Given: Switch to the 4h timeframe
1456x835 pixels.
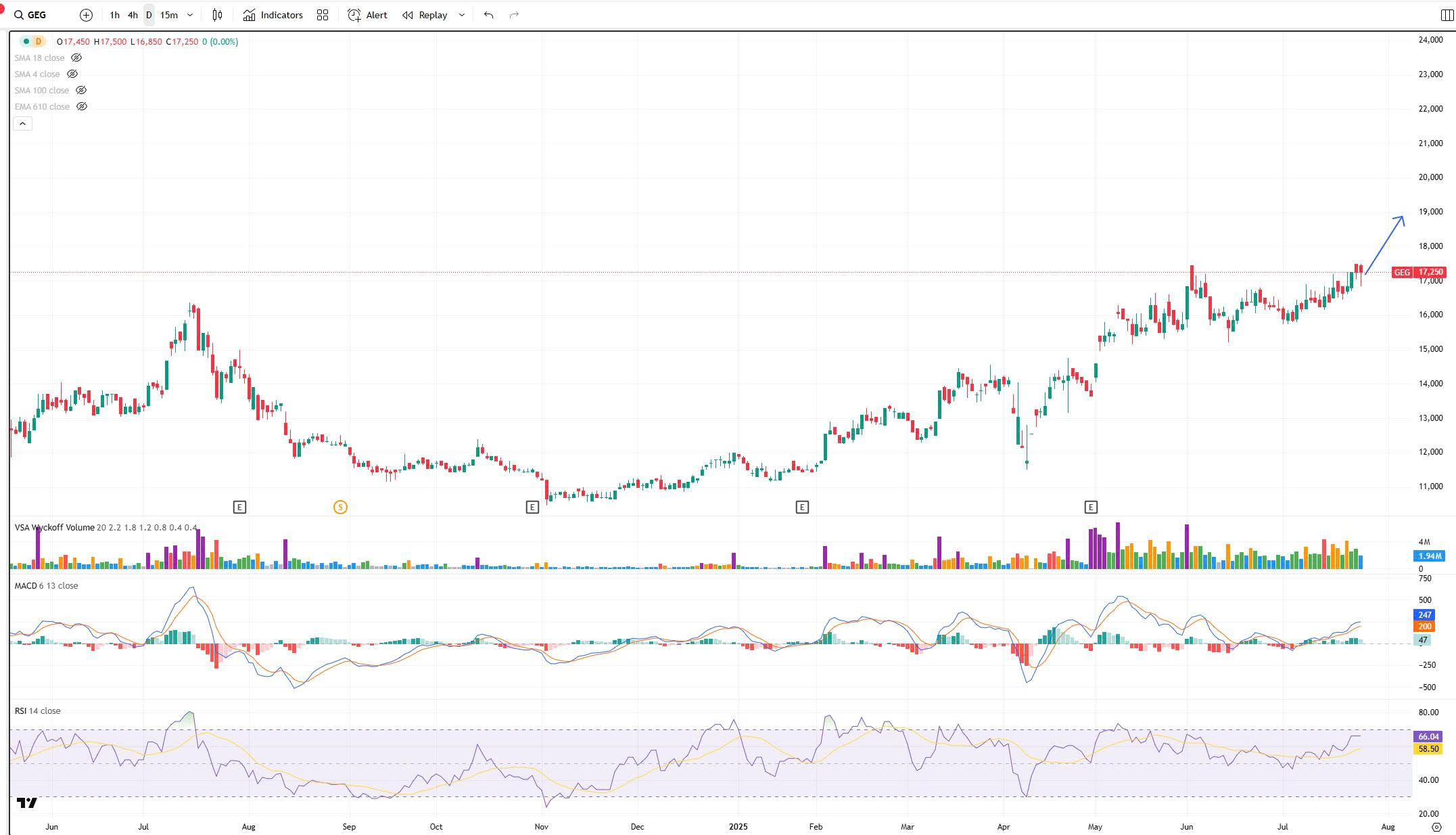Looking at the screenshot, I should [133, 15].
